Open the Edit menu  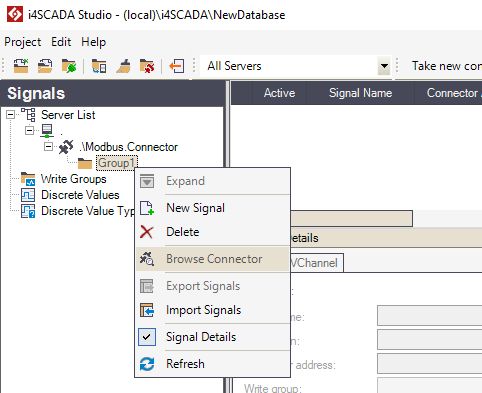pyautogui.click(x=61, y=42)
